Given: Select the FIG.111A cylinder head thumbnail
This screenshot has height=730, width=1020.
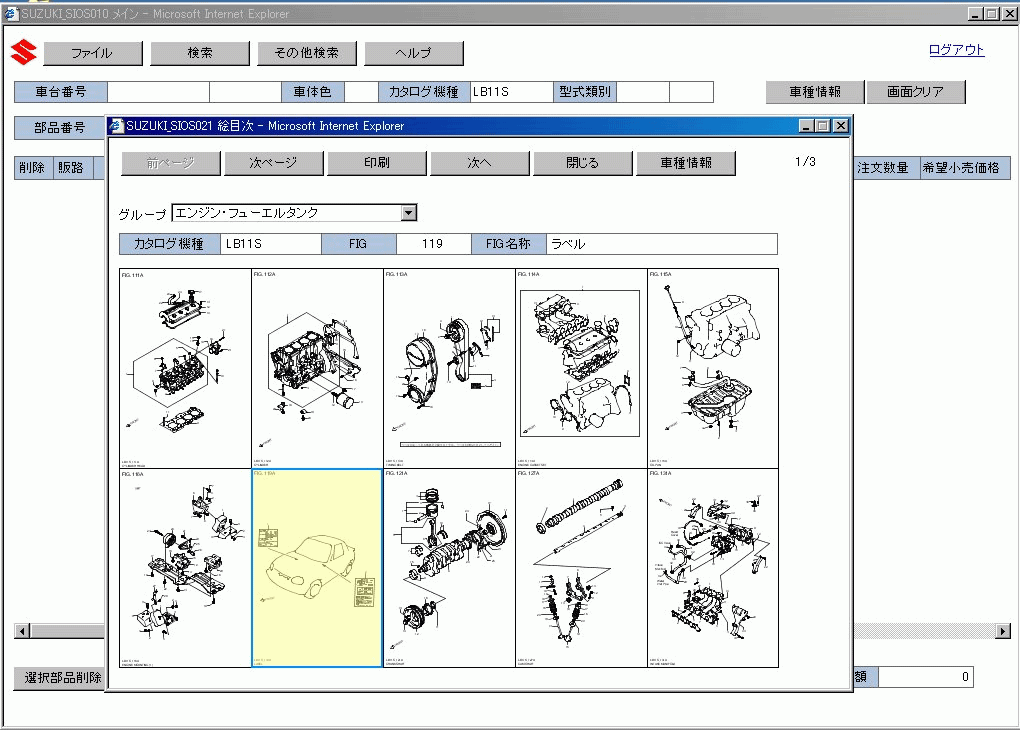Looking at the screenshot, I should tap(184, 368).
